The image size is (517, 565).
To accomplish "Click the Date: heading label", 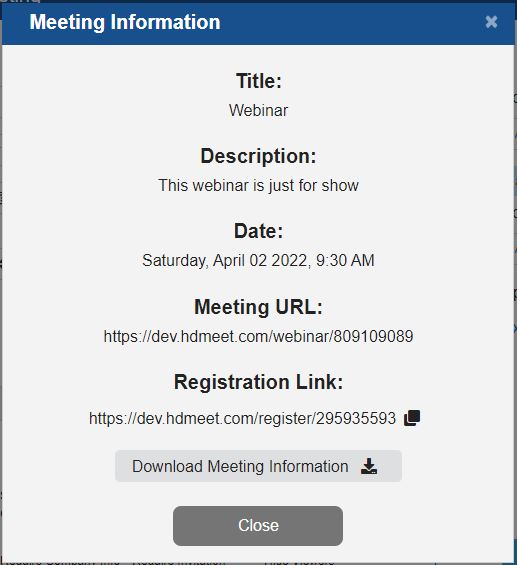I will 258,231.
